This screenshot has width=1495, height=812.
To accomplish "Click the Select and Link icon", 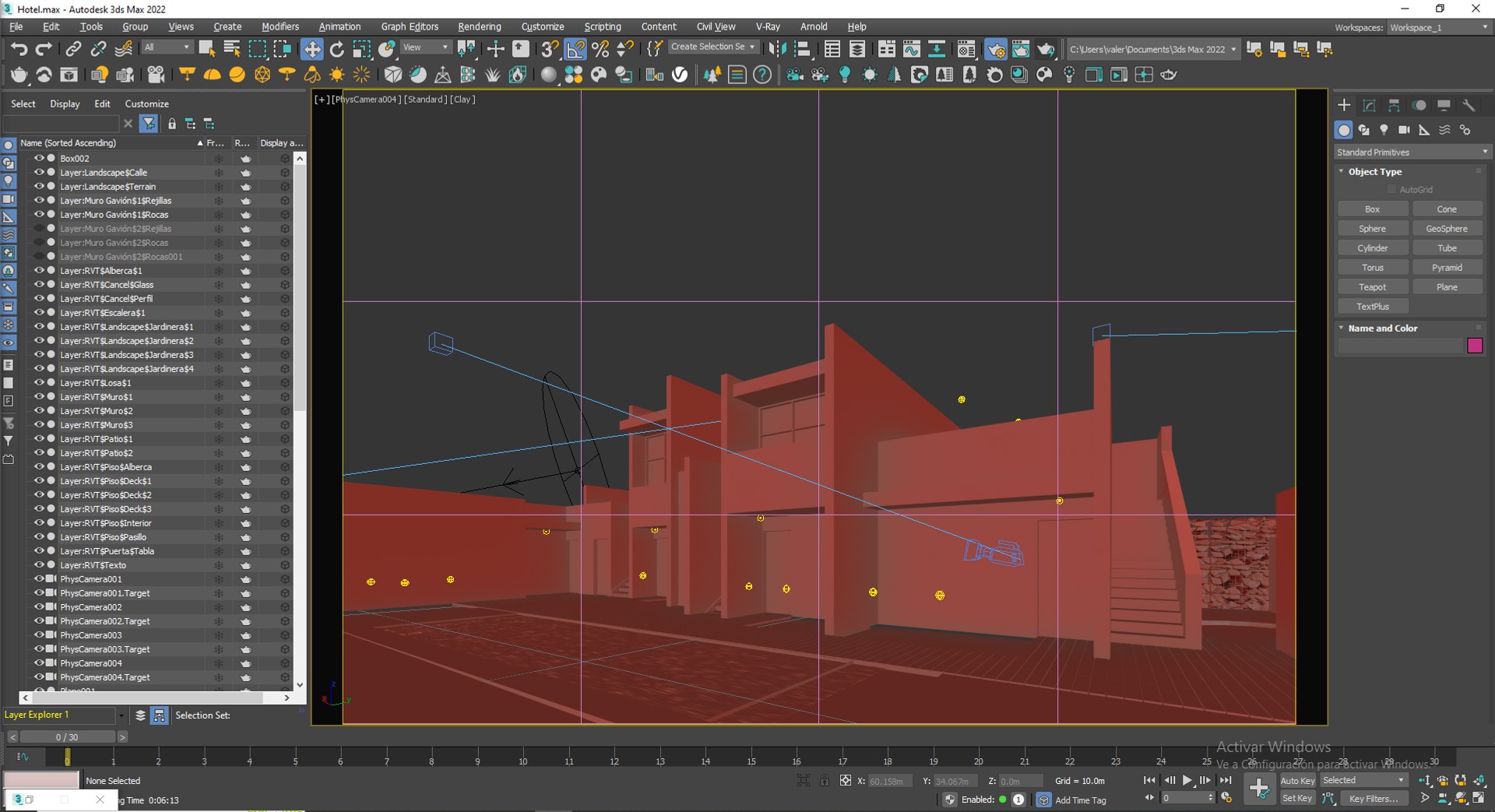I will [73, 49].
